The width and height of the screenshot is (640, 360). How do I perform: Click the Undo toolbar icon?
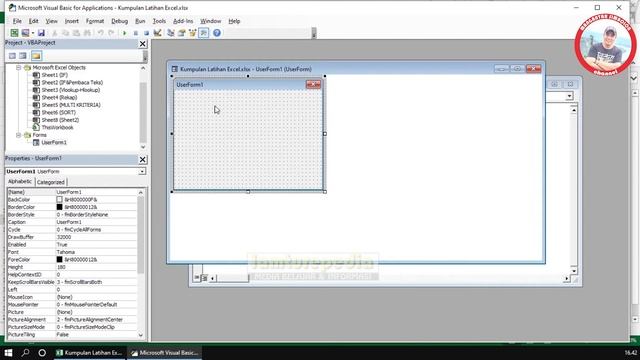point(100,33)
